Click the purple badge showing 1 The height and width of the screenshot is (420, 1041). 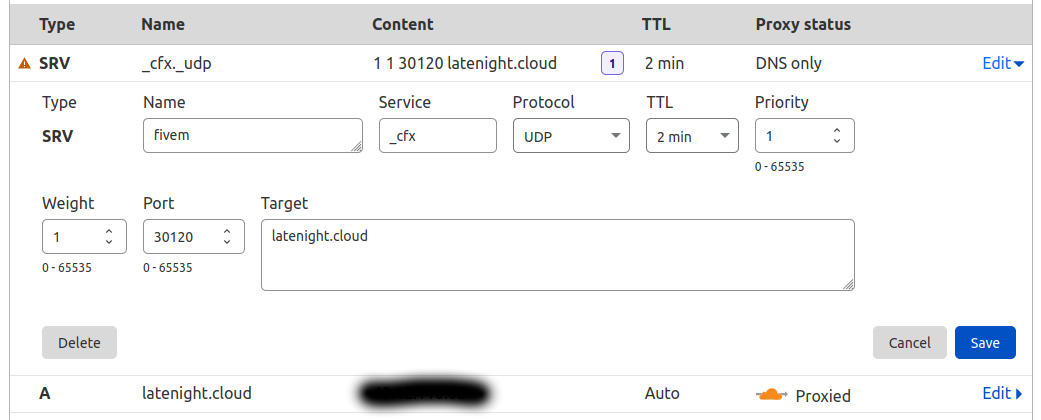pyautogui.click(x=612, y=64)
